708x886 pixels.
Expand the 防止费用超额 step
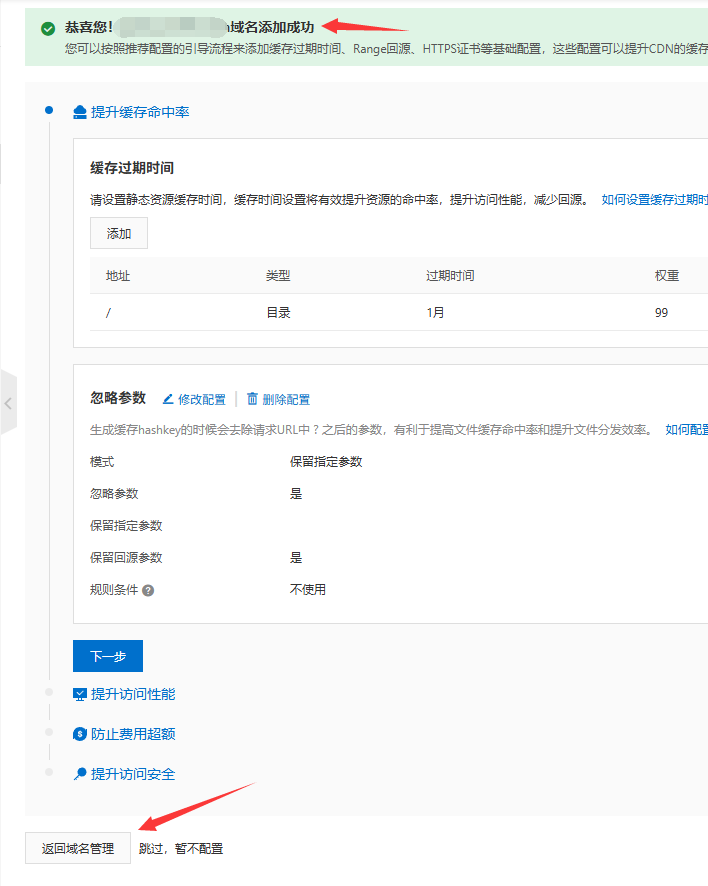tap(133, 734)
